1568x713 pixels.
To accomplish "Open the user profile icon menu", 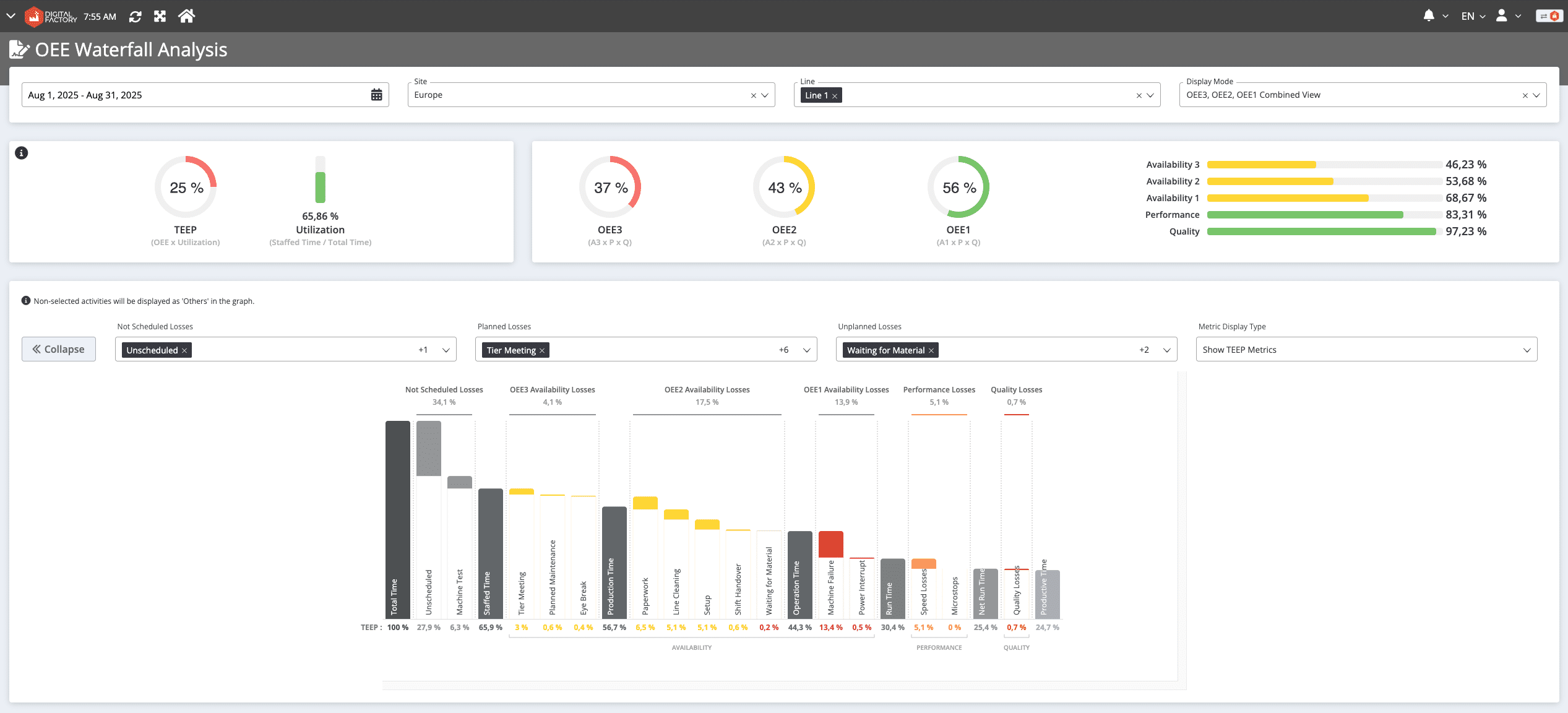I will [x=1502, y=16].
